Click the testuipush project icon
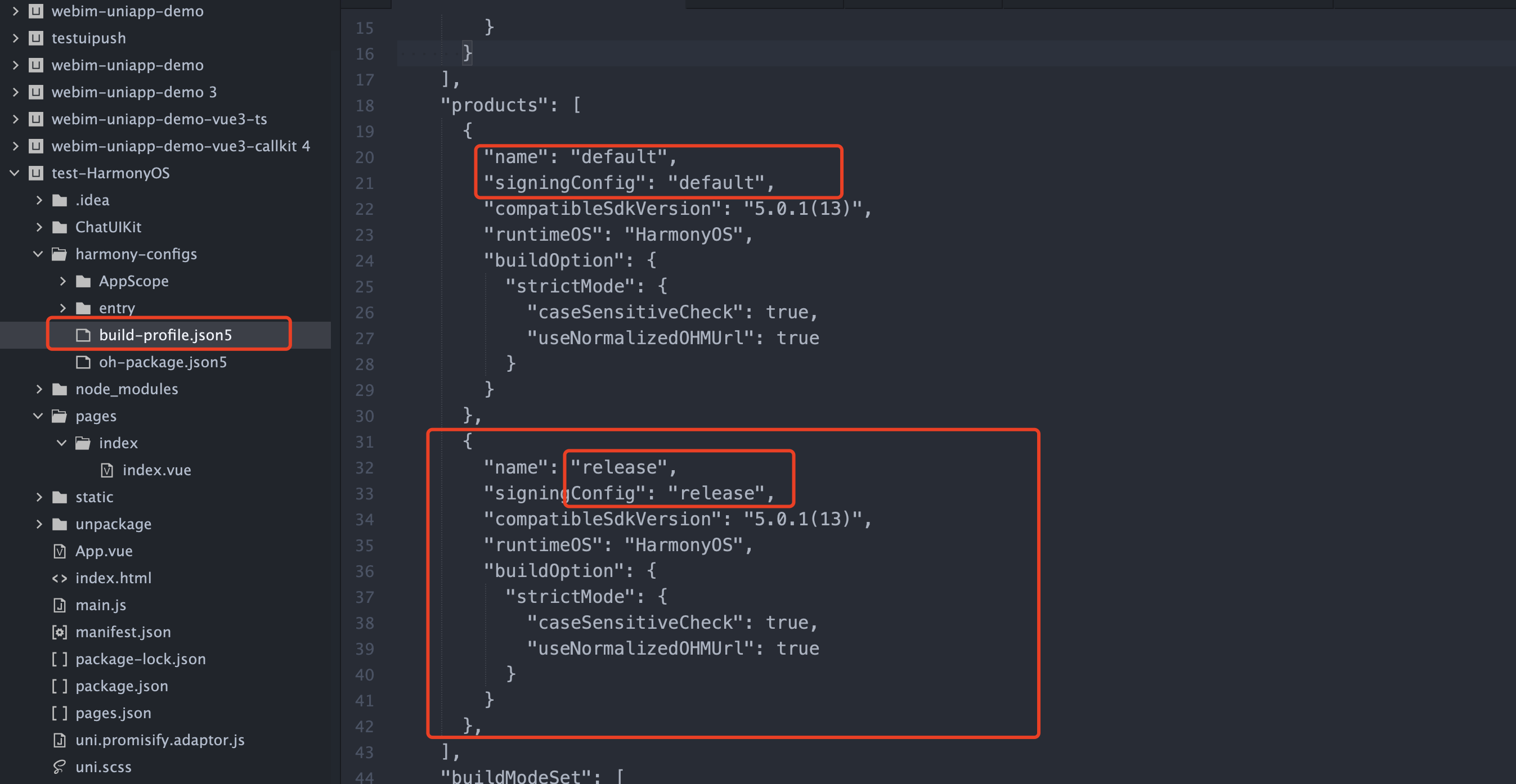Image resolution: width=1516 pixels, height=784 pixels. 37,38
